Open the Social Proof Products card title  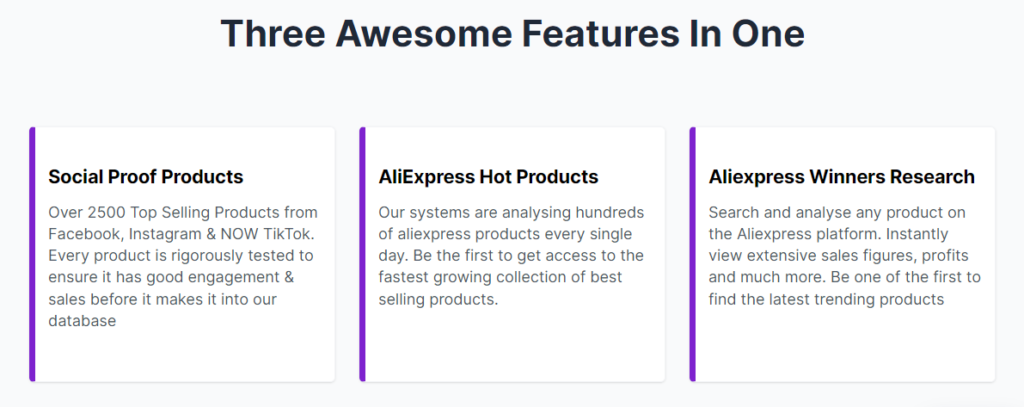[x=146, y=176]
